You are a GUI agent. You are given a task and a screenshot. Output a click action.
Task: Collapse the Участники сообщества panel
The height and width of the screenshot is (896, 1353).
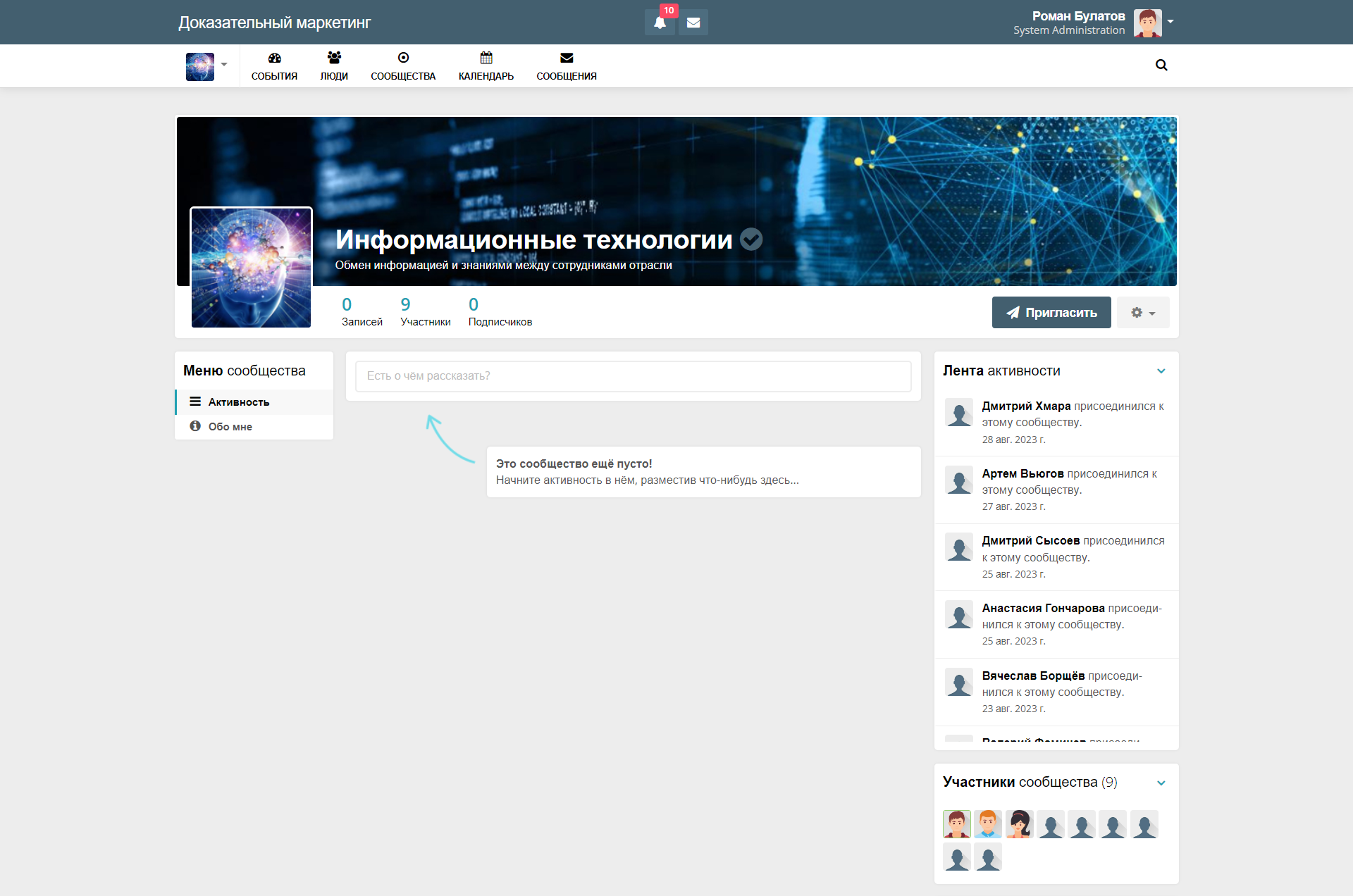1161,783
